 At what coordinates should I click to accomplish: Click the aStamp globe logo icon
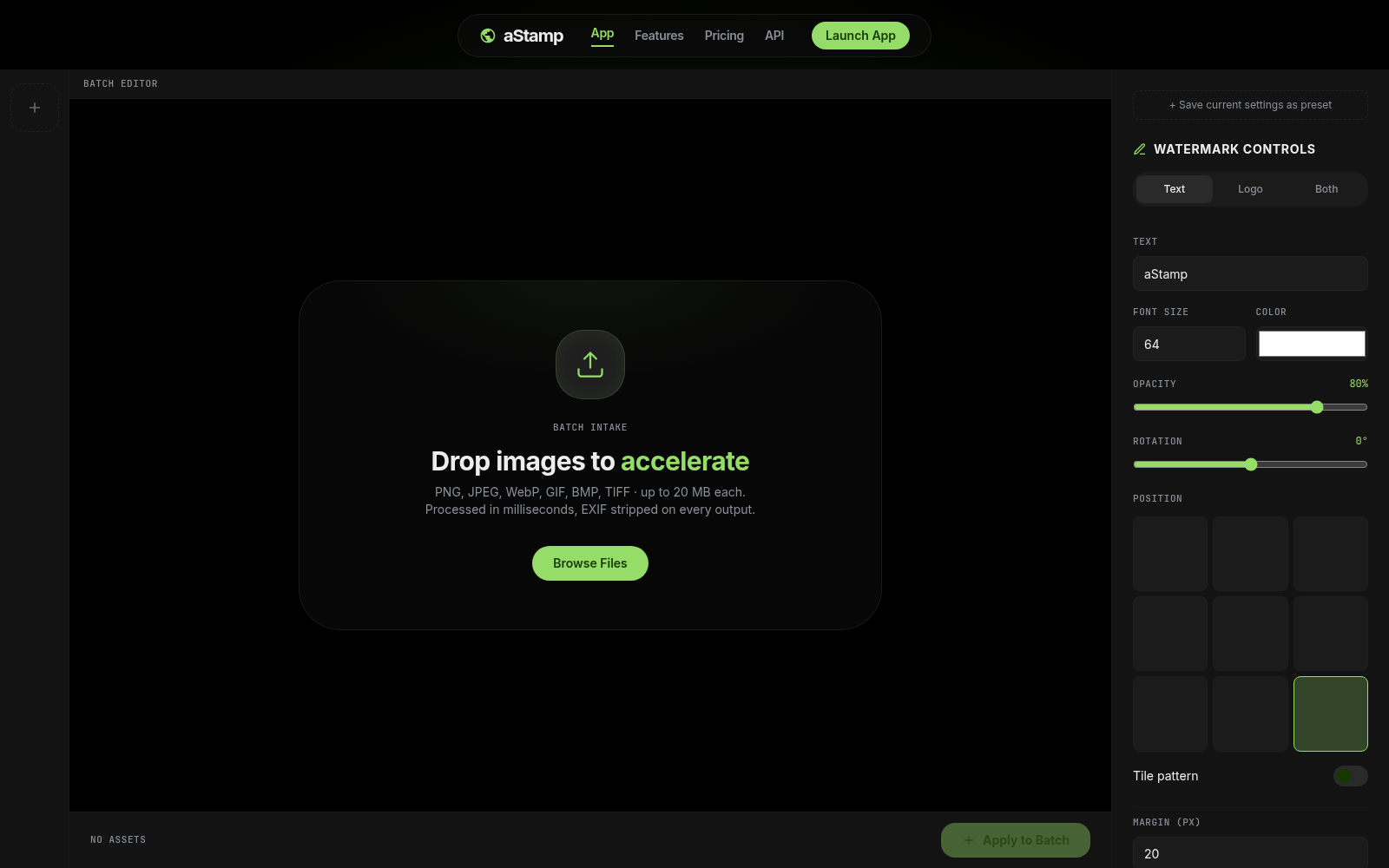point(488,36)
